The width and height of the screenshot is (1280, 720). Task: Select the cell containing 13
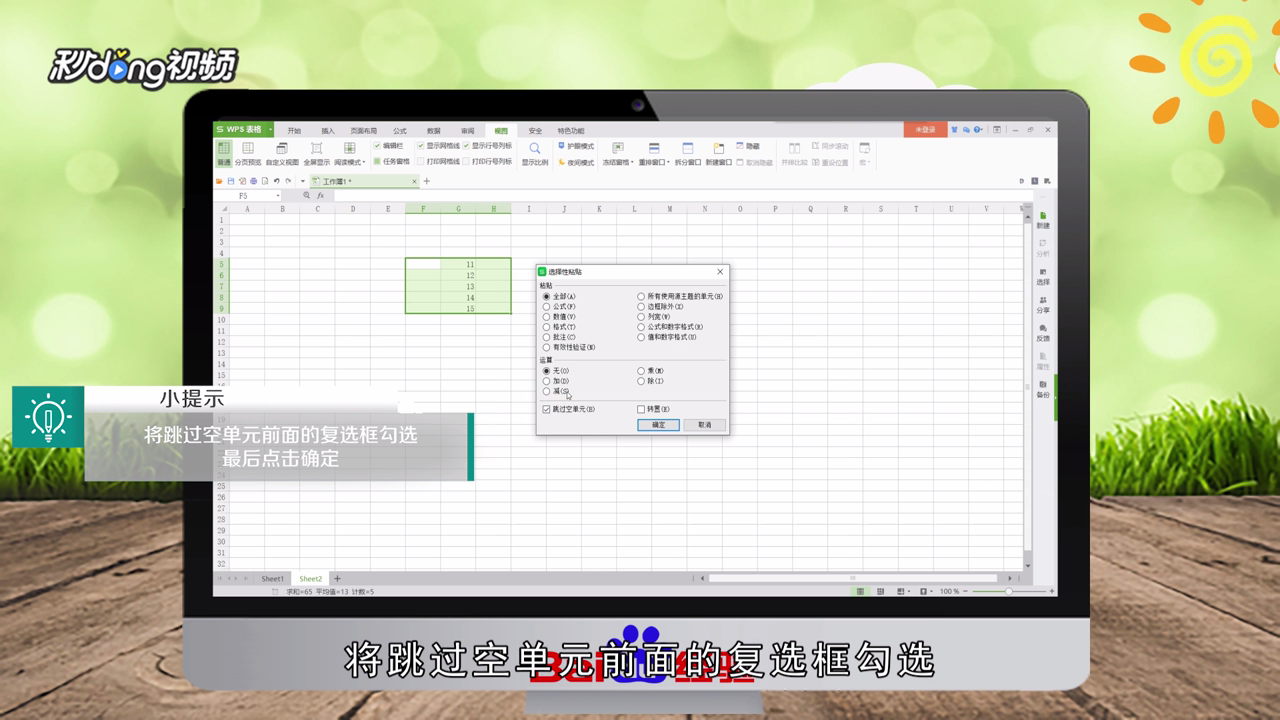458,287
